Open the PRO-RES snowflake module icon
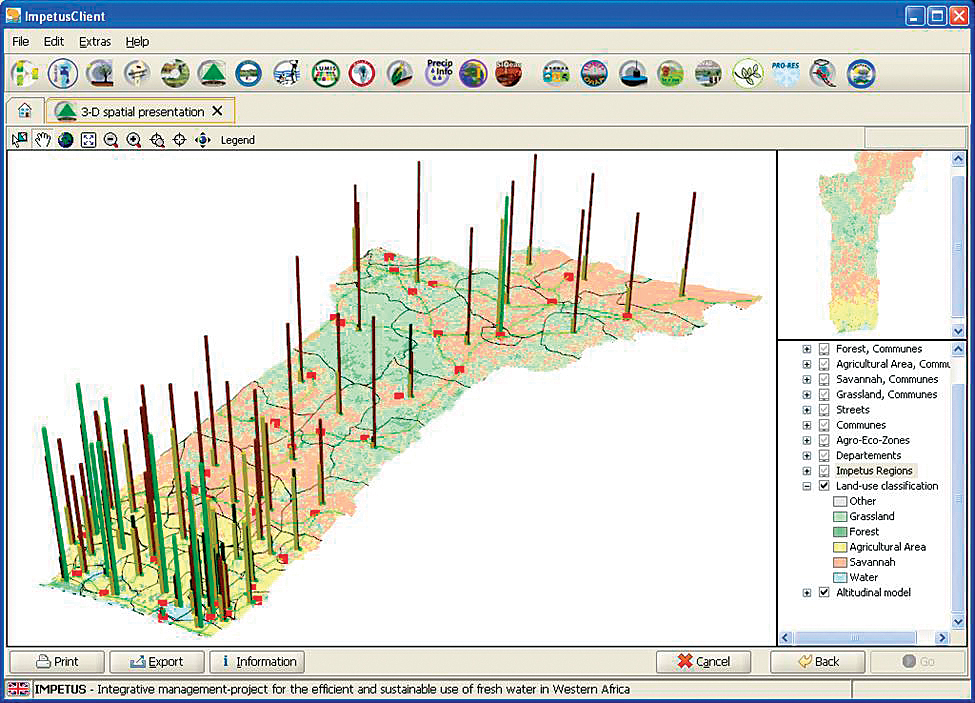The image size is (975, 703). click(x=786, y=73)
